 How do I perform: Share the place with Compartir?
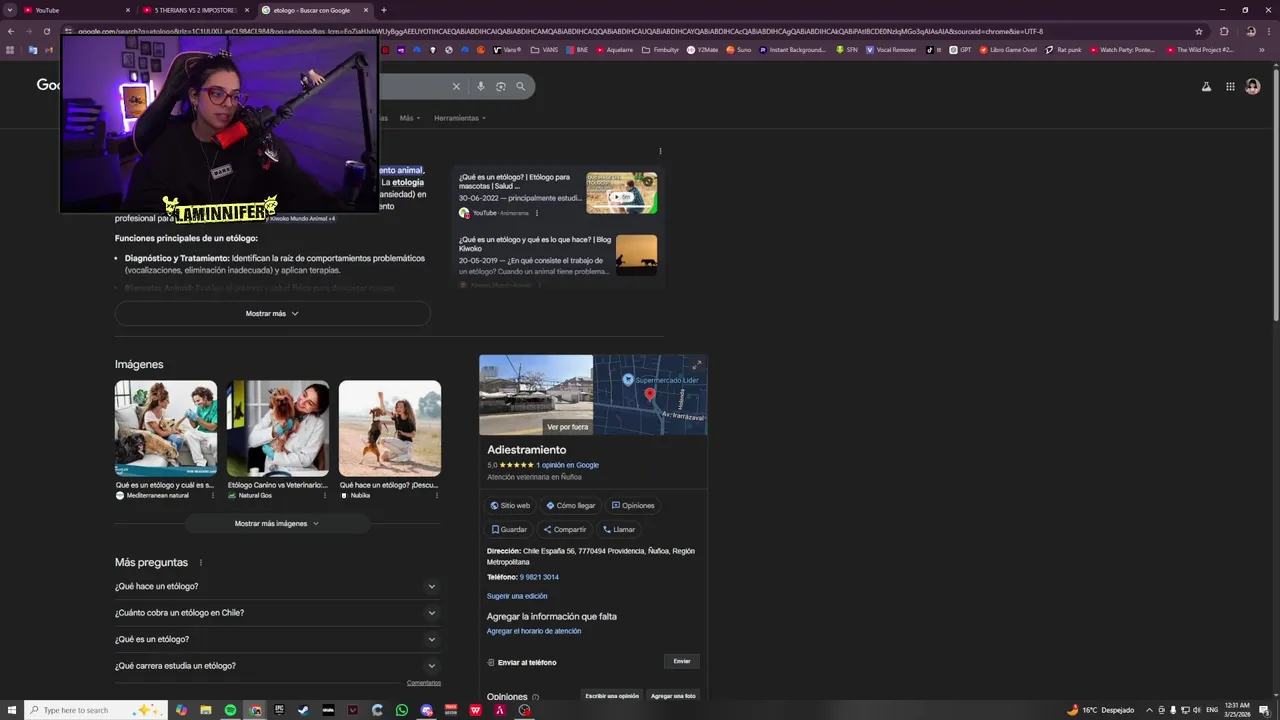tap(565, 530)
